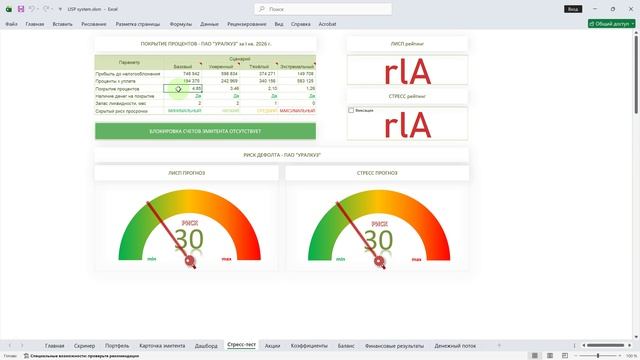Screen dimensions: 640x360
Task: Open the Рисование ribbon tab
Action: click(x=94, y=24)
